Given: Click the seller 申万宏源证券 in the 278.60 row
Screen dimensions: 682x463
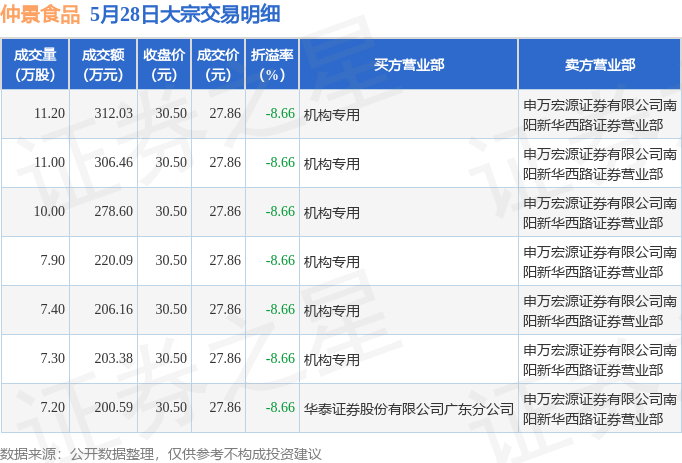Looking at the screenshot, I should pos(599,213).
